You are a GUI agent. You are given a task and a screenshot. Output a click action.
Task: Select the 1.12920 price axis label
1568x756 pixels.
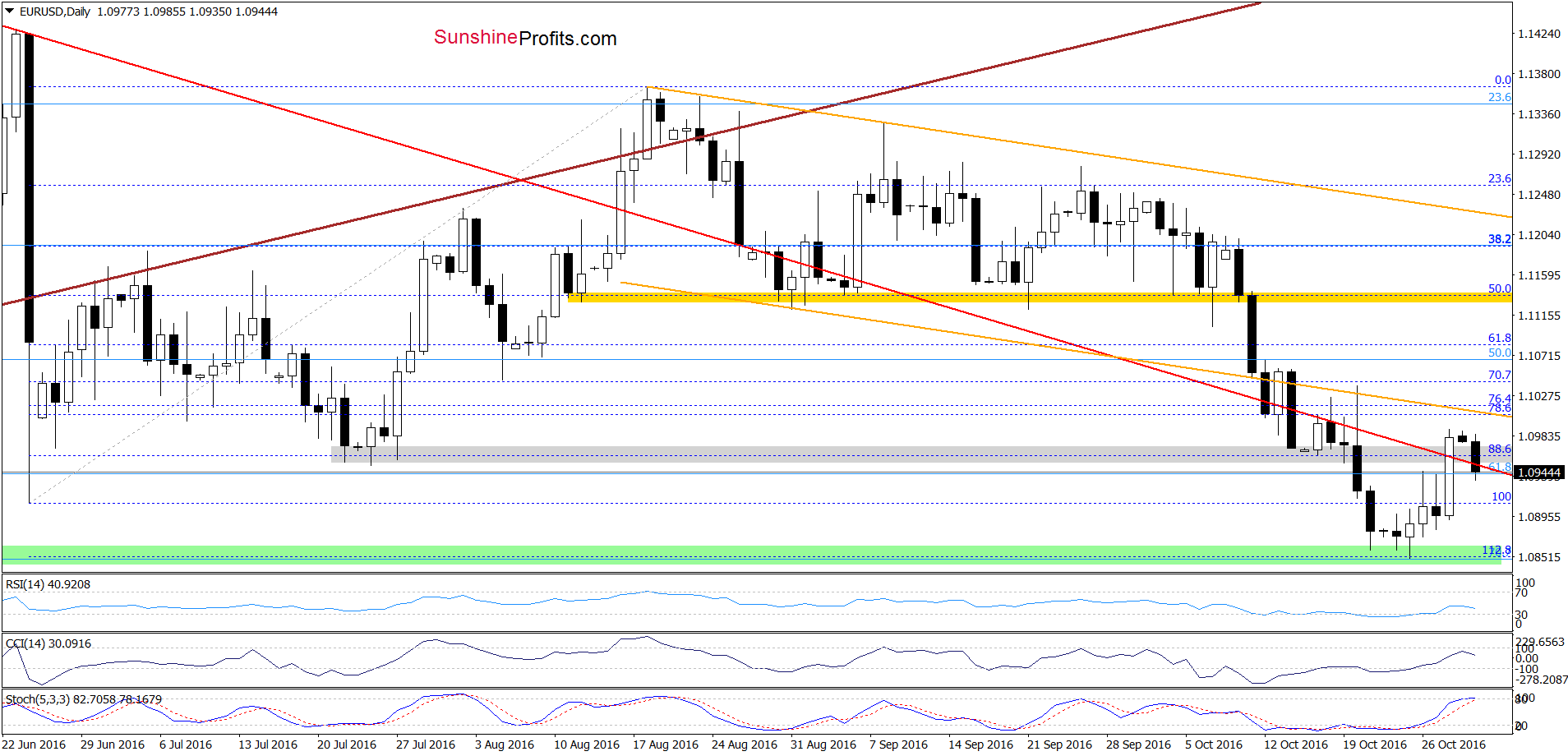pos(1538,154)
